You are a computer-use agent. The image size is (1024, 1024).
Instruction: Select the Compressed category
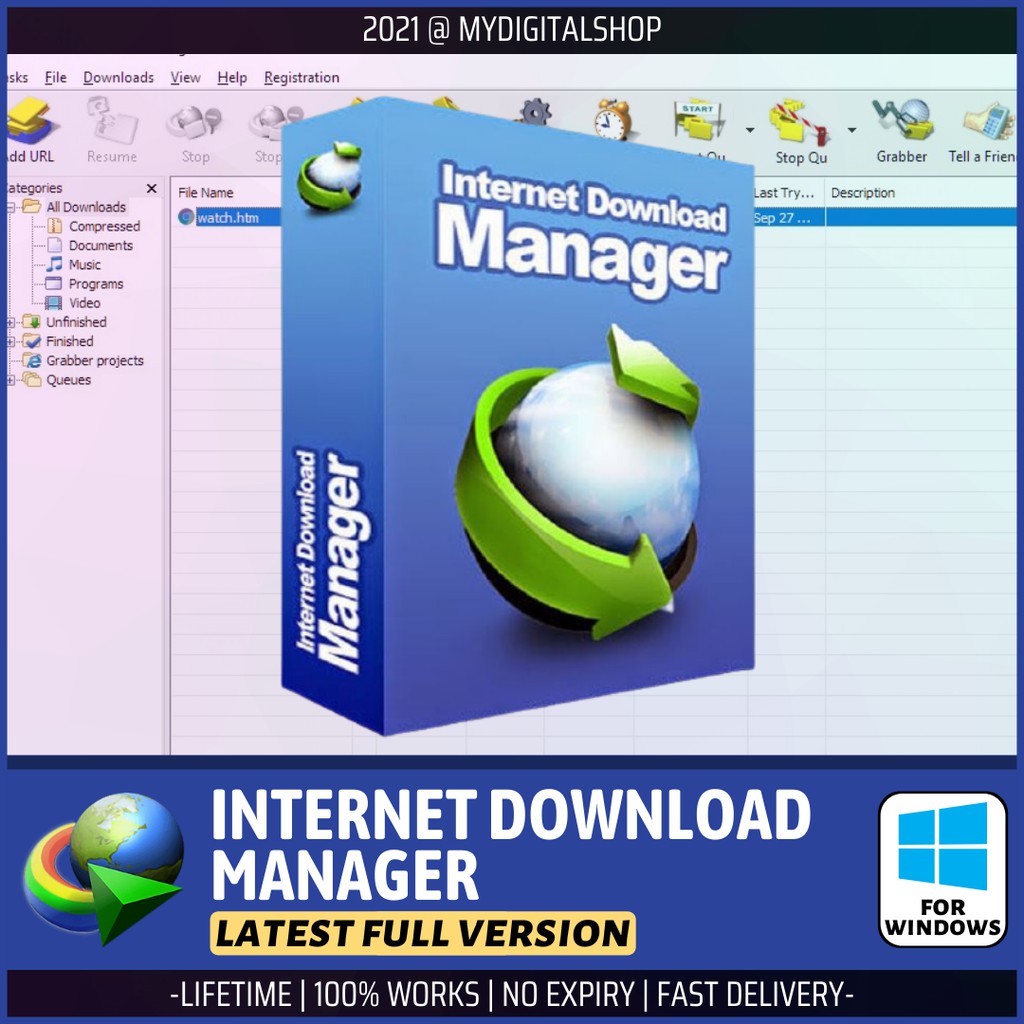103,226
